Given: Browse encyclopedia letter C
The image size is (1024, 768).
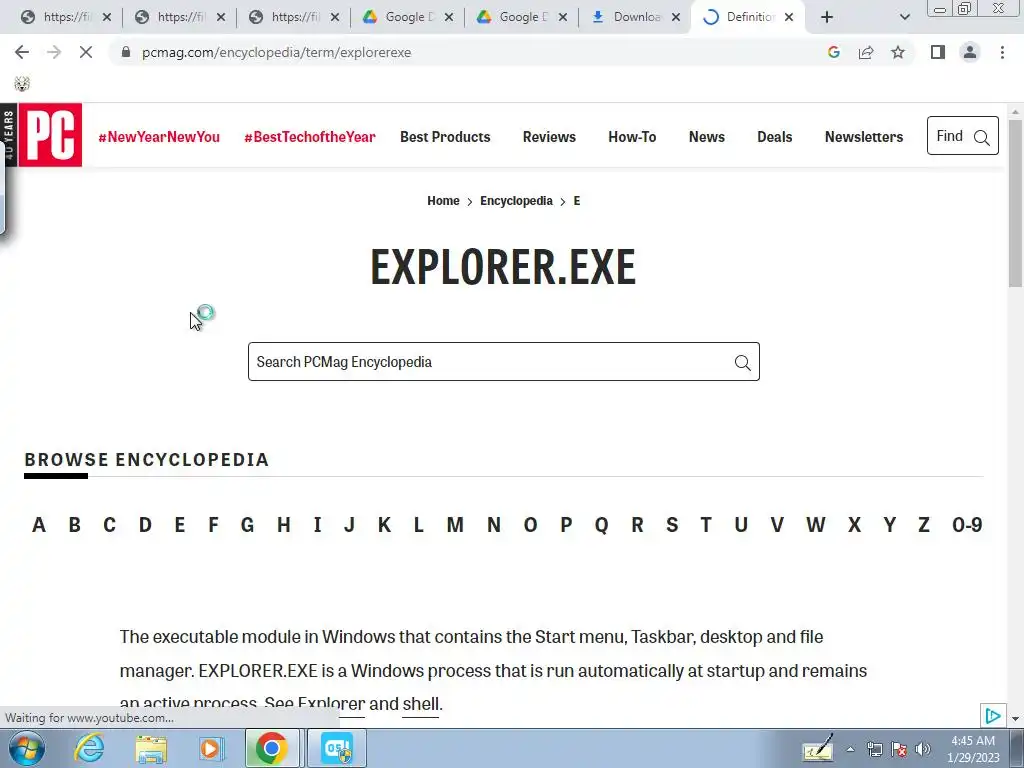Looking at the screenshot, I should click(109, 524).
